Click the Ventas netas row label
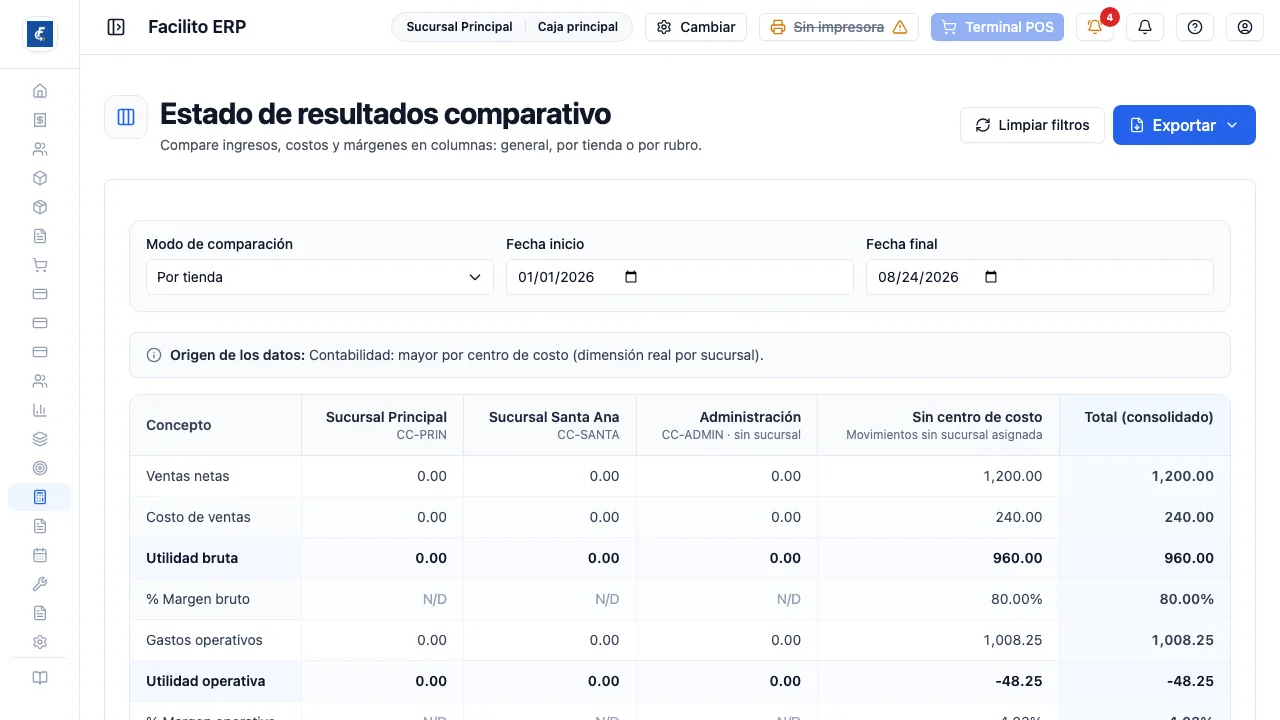 pos(188,476)
